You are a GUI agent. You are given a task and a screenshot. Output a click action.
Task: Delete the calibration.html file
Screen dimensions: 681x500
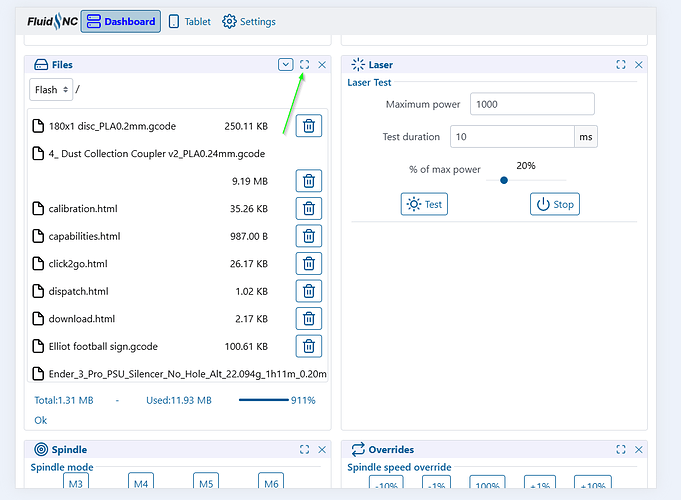pos(309,209)
